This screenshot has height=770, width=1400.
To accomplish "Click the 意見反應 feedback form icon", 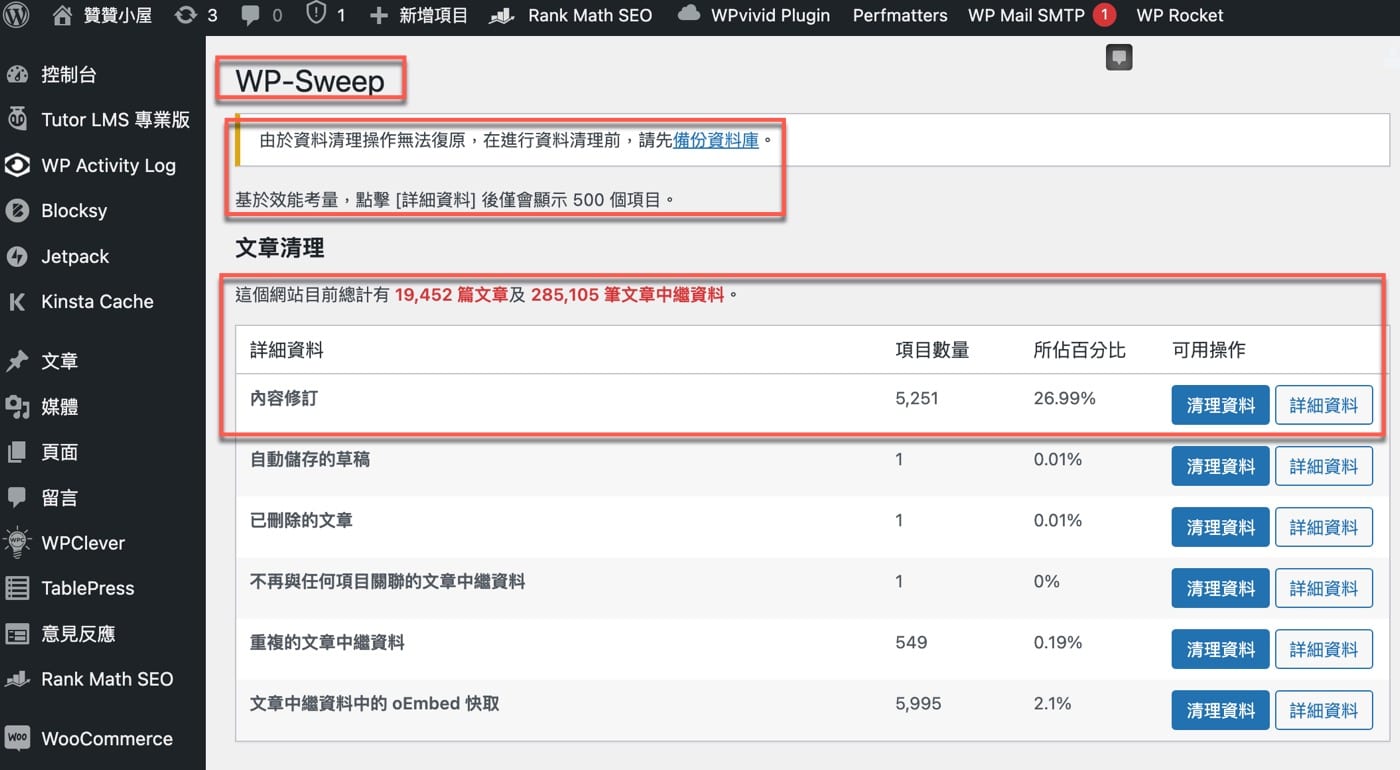I will click(17, 633).
